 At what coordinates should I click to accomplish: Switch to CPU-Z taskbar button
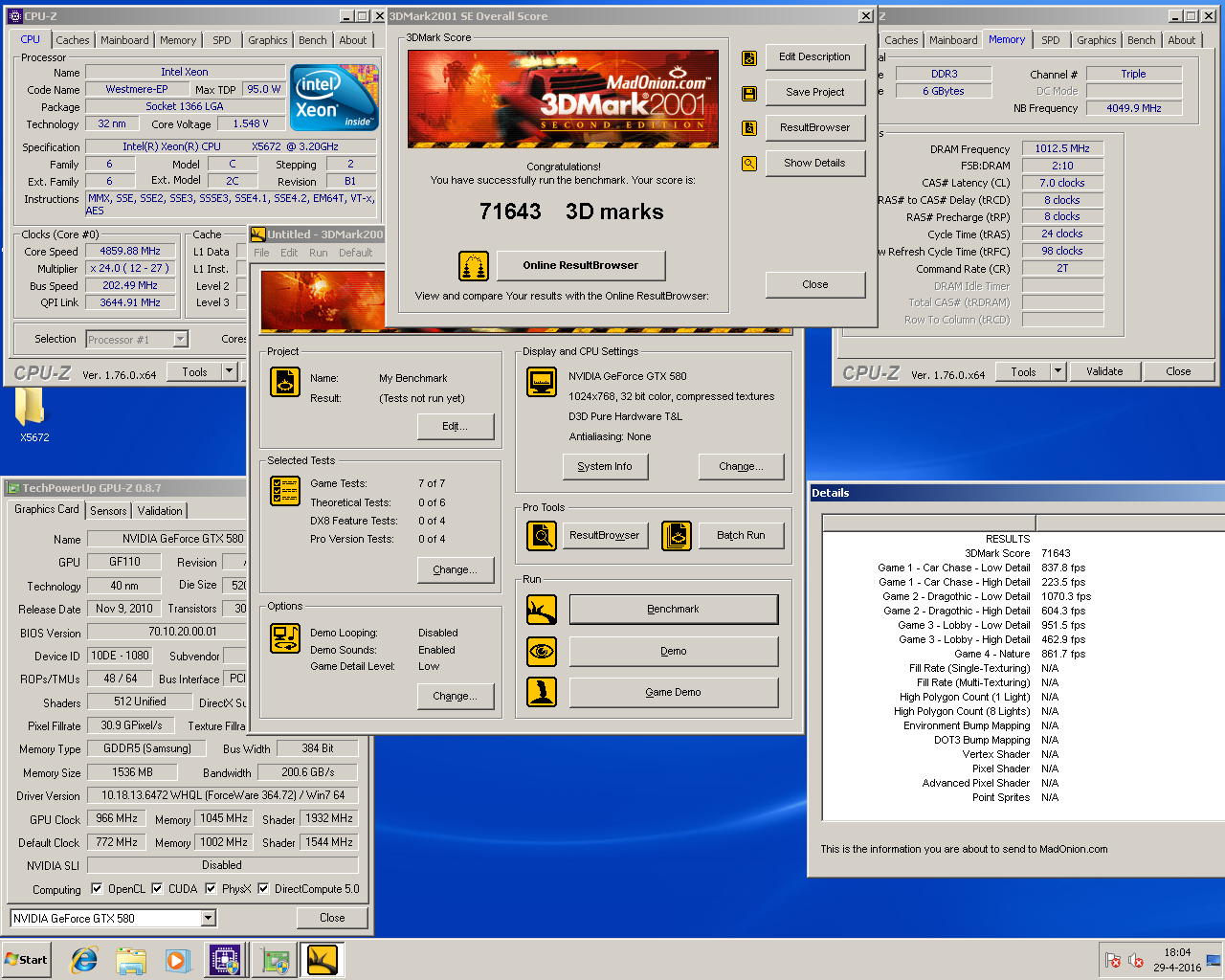tap(226, 960)
